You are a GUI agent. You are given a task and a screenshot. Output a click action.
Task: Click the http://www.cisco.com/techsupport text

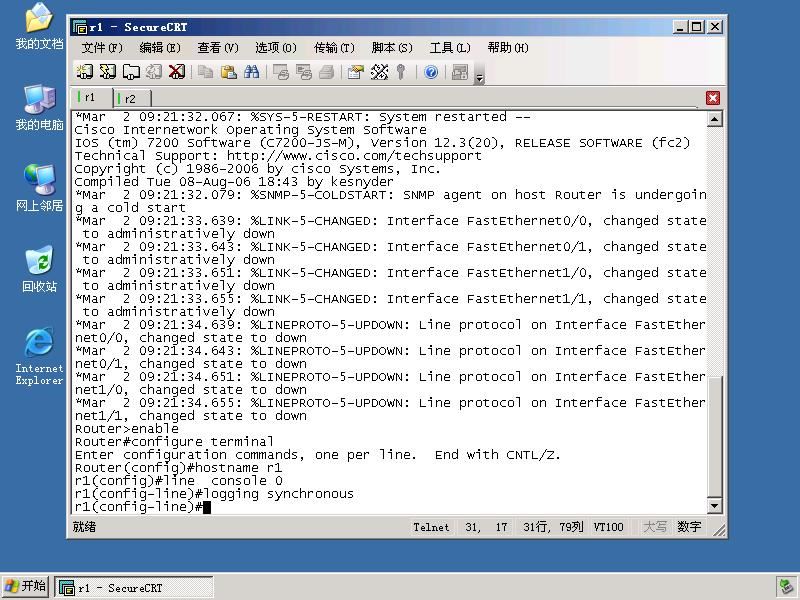(x=354, y=156)
